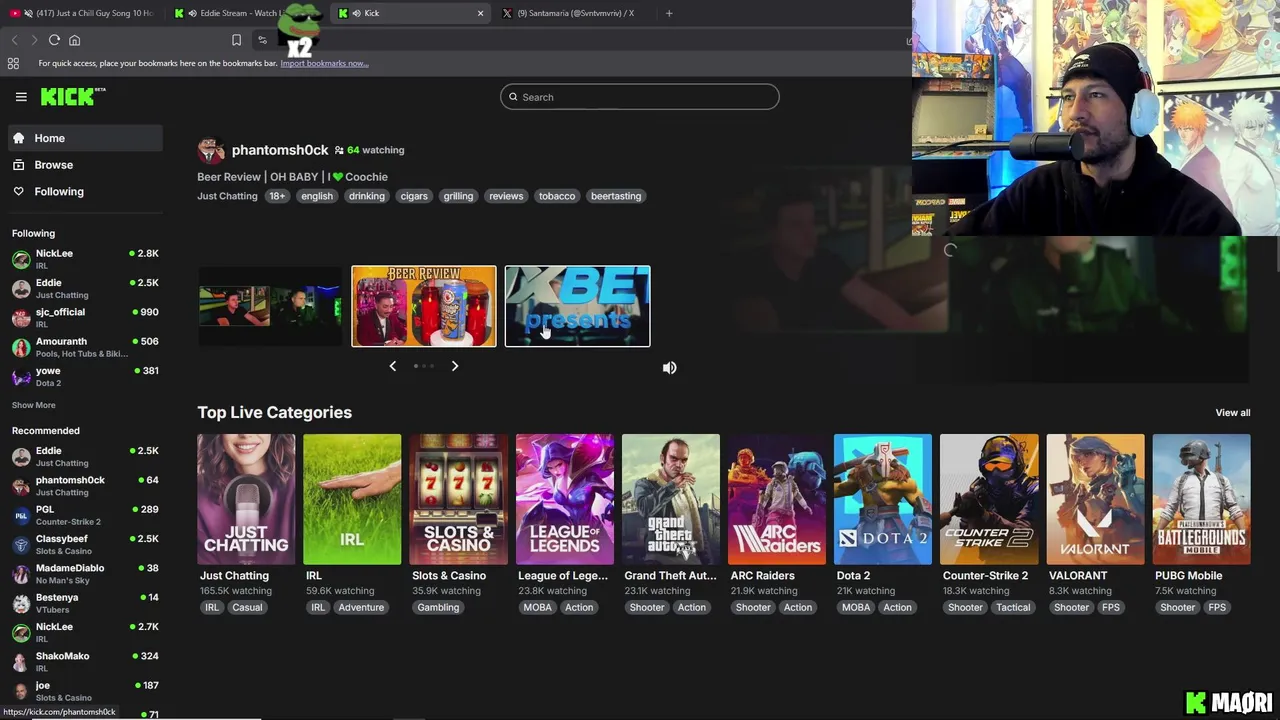Open joe in Recommended list
The height and width of the screenshot is (720, 1280).
point(85,691)
